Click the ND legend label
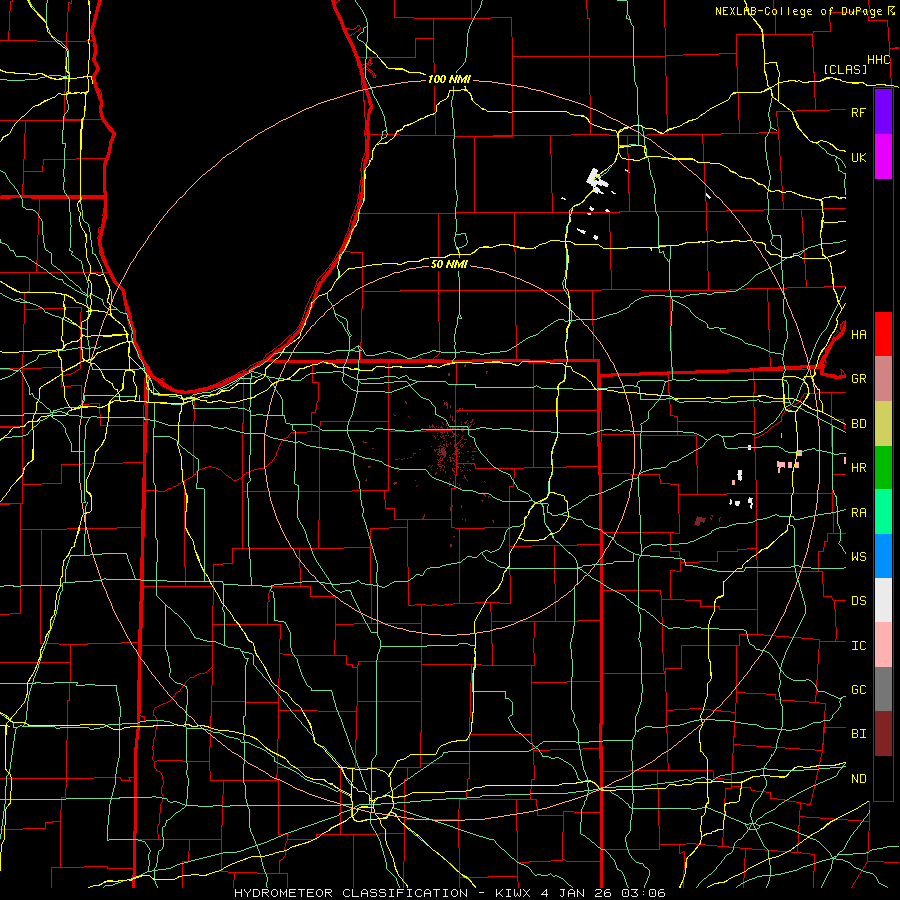The width and height of the screenshot is (900, 900). point(858,779)
